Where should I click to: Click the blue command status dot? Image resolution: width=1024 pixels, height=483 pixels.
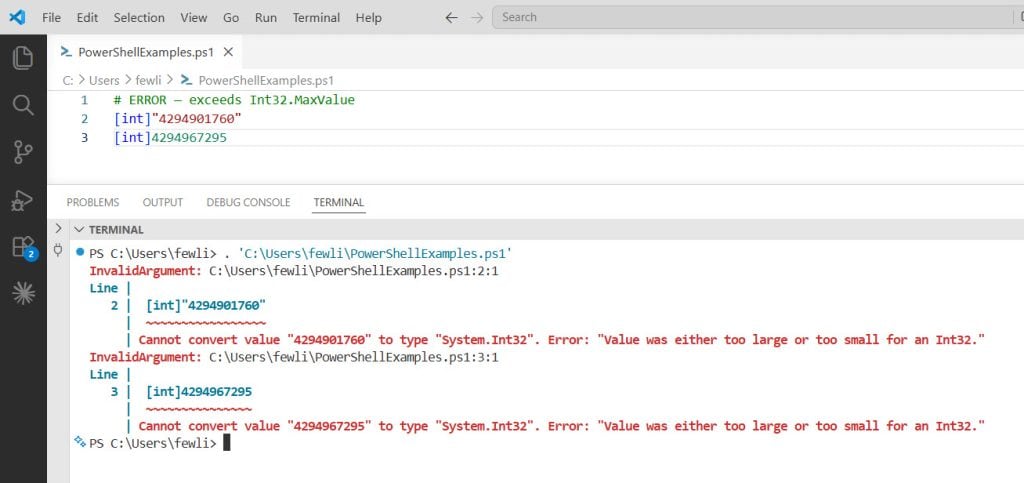pos(80,251)
